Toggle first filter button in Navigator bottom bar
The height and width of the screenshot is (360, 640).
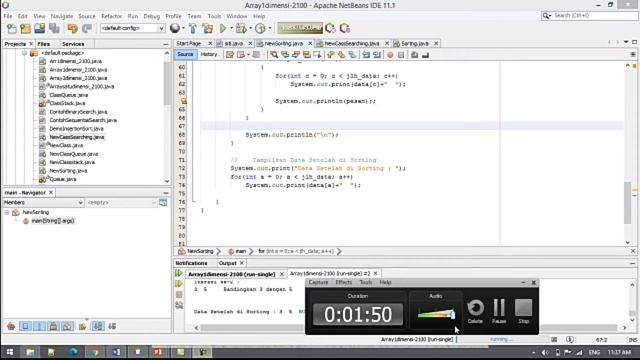pyautogui.click(x=25, y=326)
